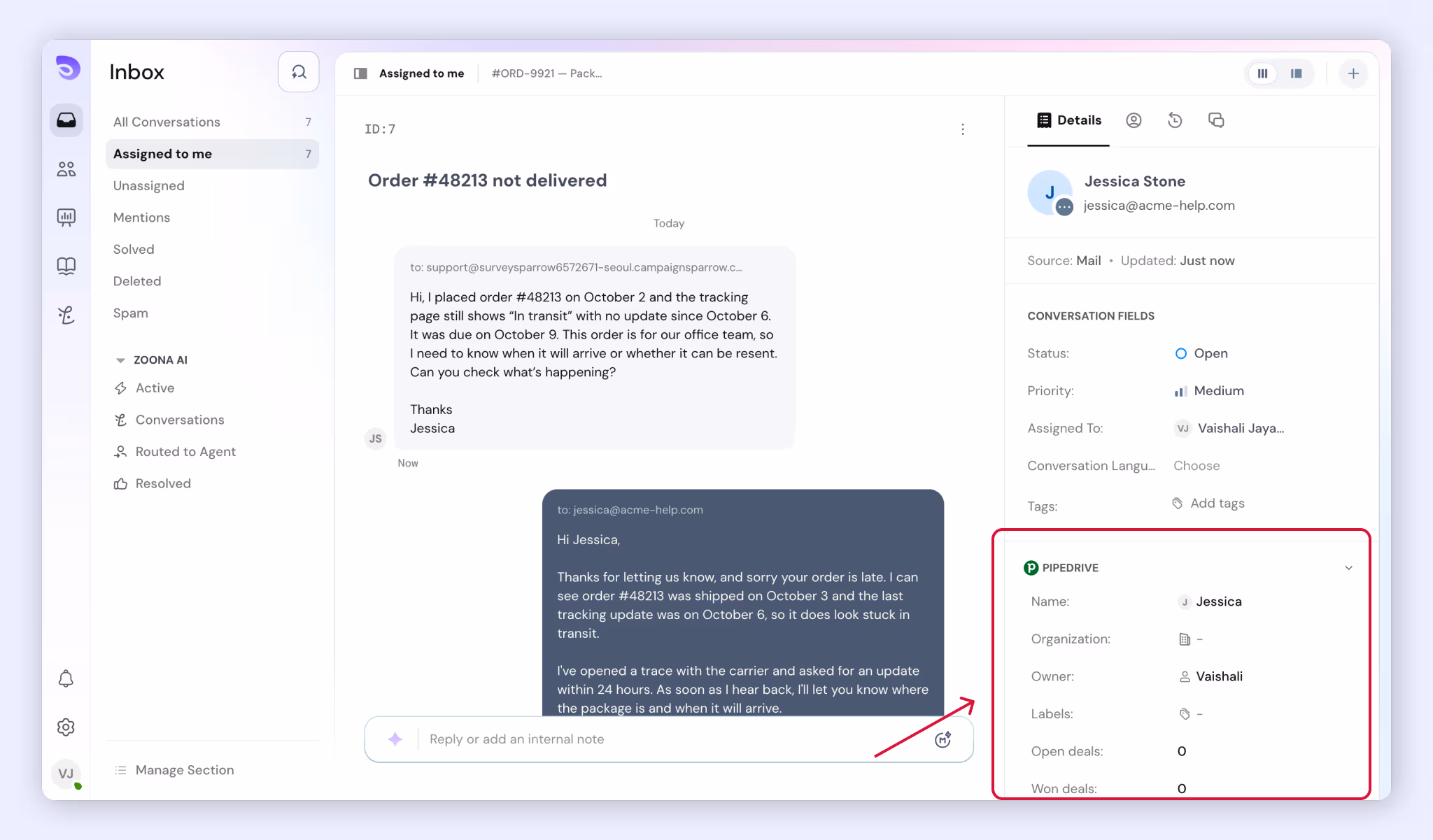Open All Conversations in the inbox list
Image resolution: width=1433 pixels, height=840 pixels.
pos(212,122)
